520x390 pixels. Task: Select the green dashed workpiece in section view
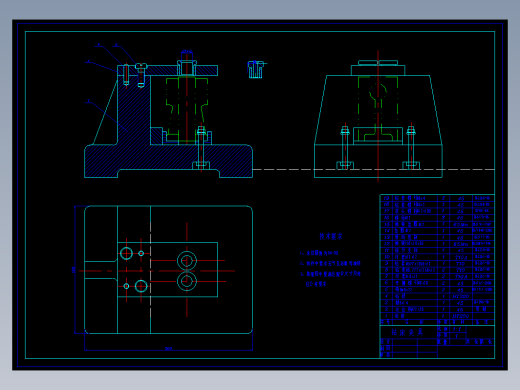pos(187,109)
